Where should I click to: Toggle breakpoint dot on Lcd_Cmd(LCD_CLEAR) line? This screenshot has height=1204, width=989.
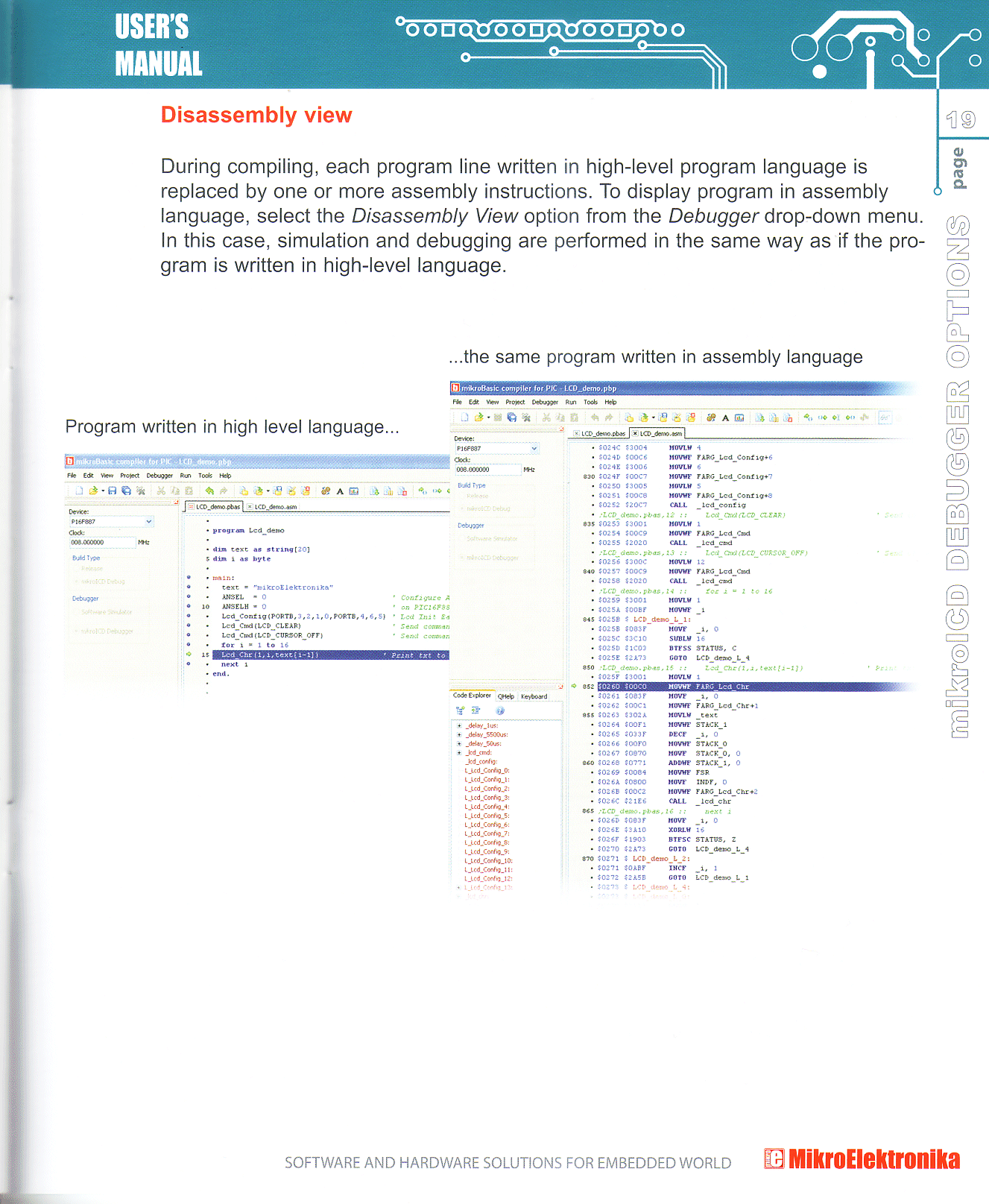click(189, 625)
